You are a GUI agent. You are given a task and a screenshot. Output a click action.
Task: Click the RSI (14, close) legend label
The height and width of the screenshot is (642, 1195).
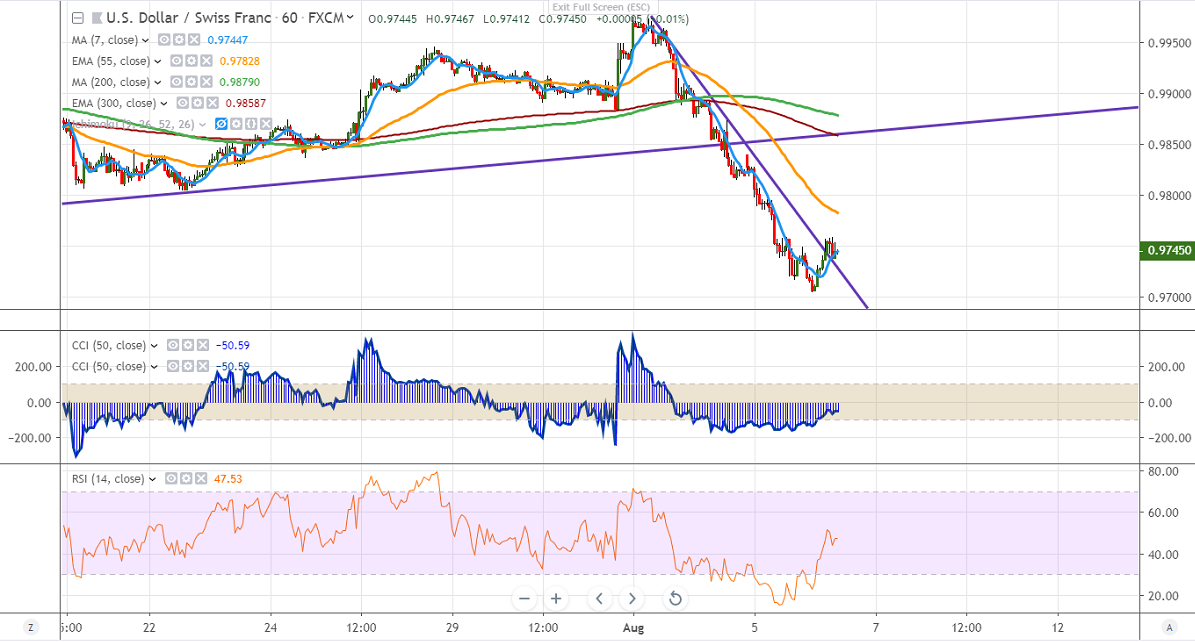[108, 479]
